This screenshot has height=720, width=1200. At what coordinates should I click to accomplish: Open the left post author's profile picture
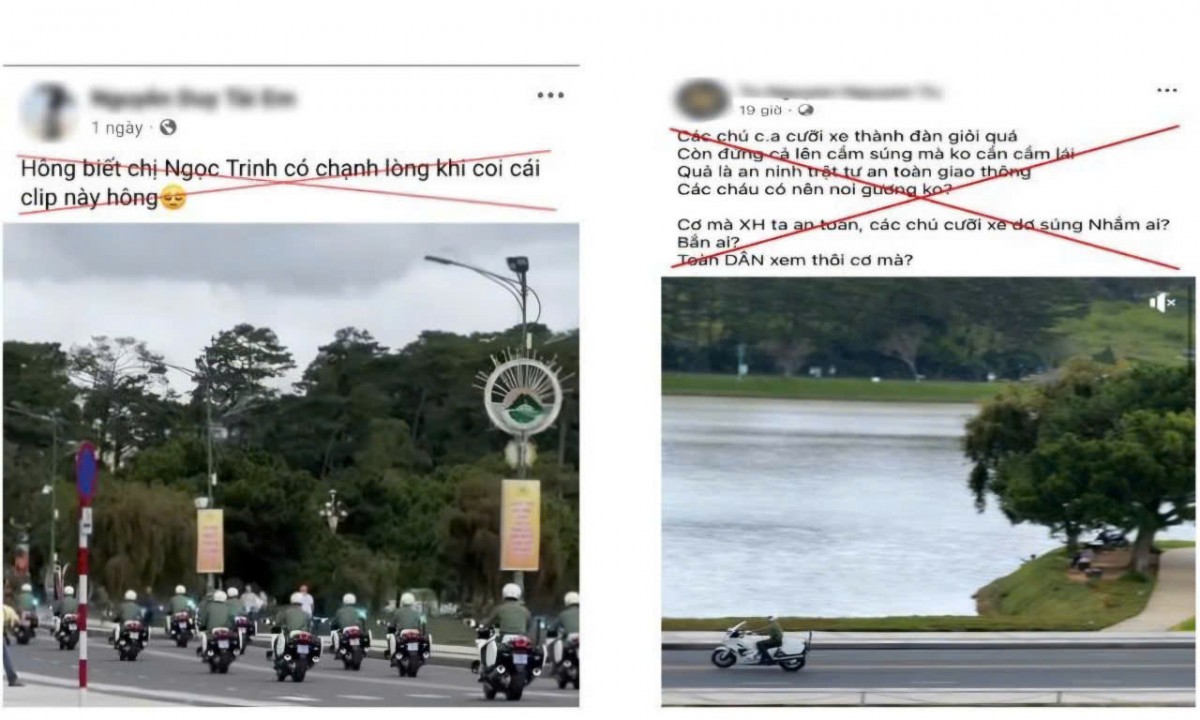[47, 112]
